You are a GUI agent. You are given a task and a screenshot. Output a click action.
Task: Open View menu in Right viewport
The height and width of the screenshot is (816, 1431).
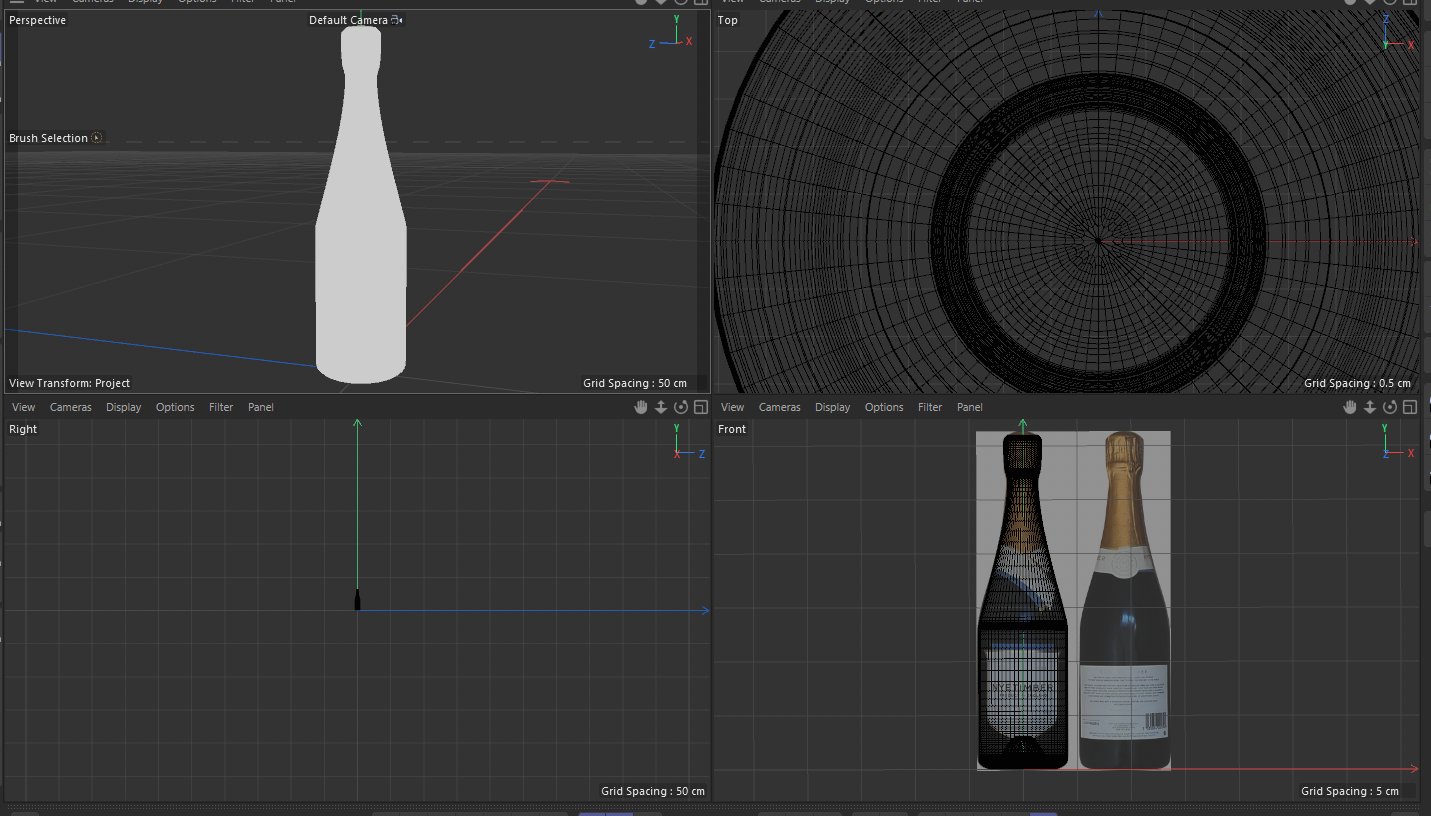tap(23, 407)
